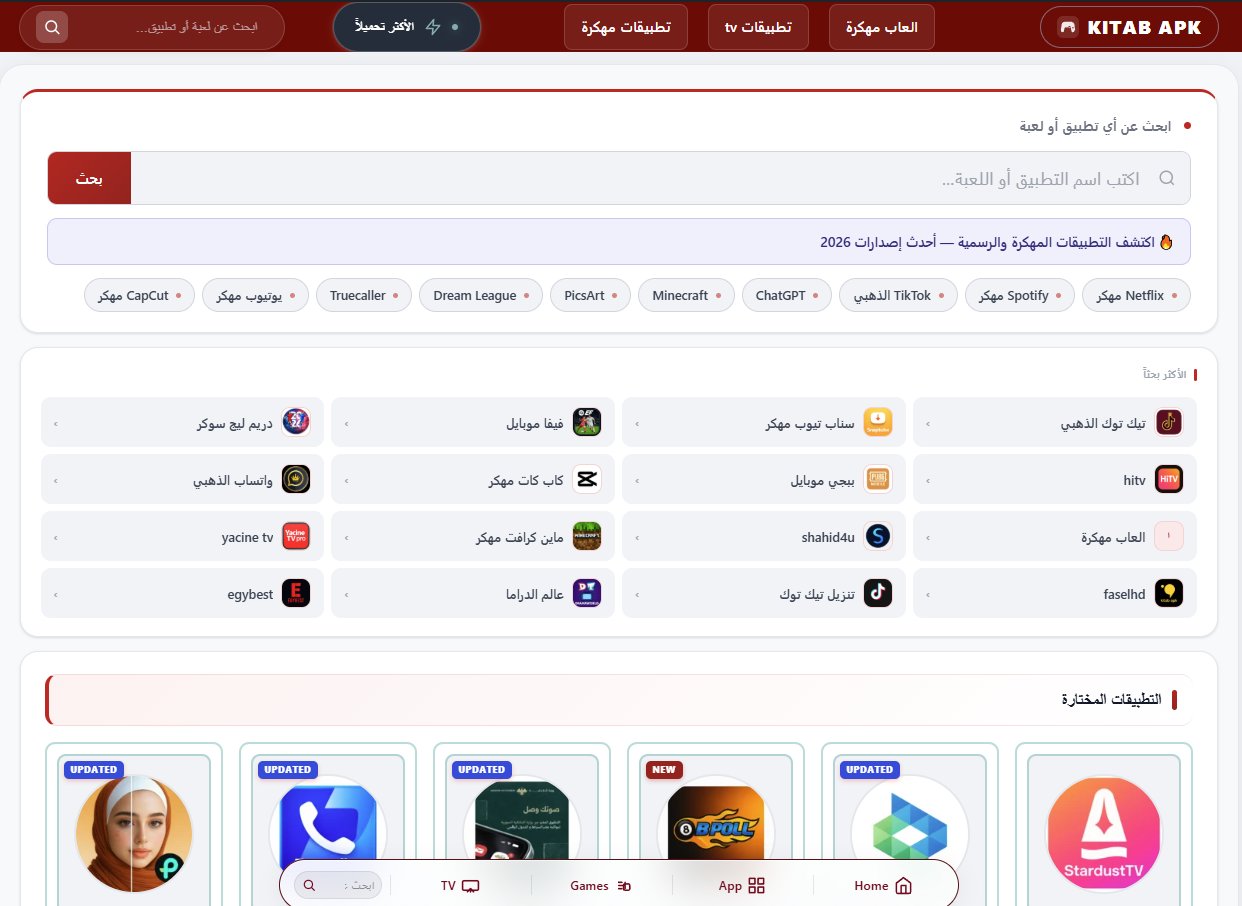Expand the faselhd list entry chevron
Screen dimensions: 1242x906
click(x=927, y=593)
